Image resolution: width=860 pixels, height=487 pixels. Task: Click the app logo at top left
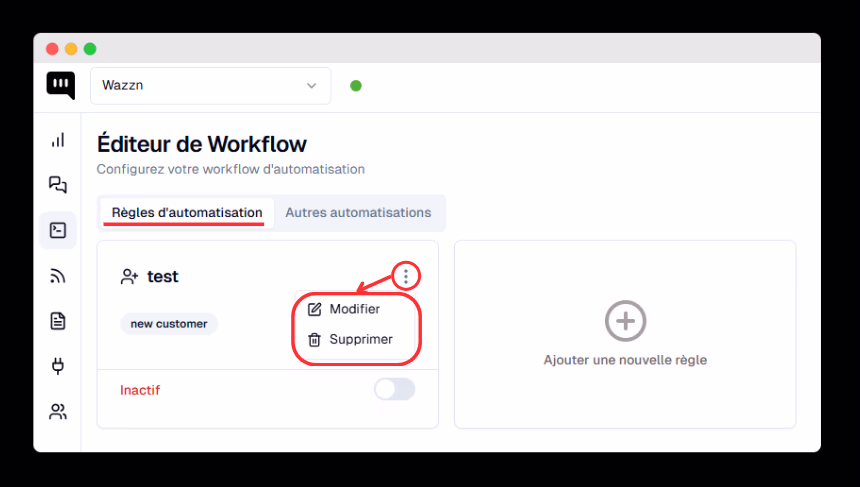pyautogui.click(x=60, y=86)
